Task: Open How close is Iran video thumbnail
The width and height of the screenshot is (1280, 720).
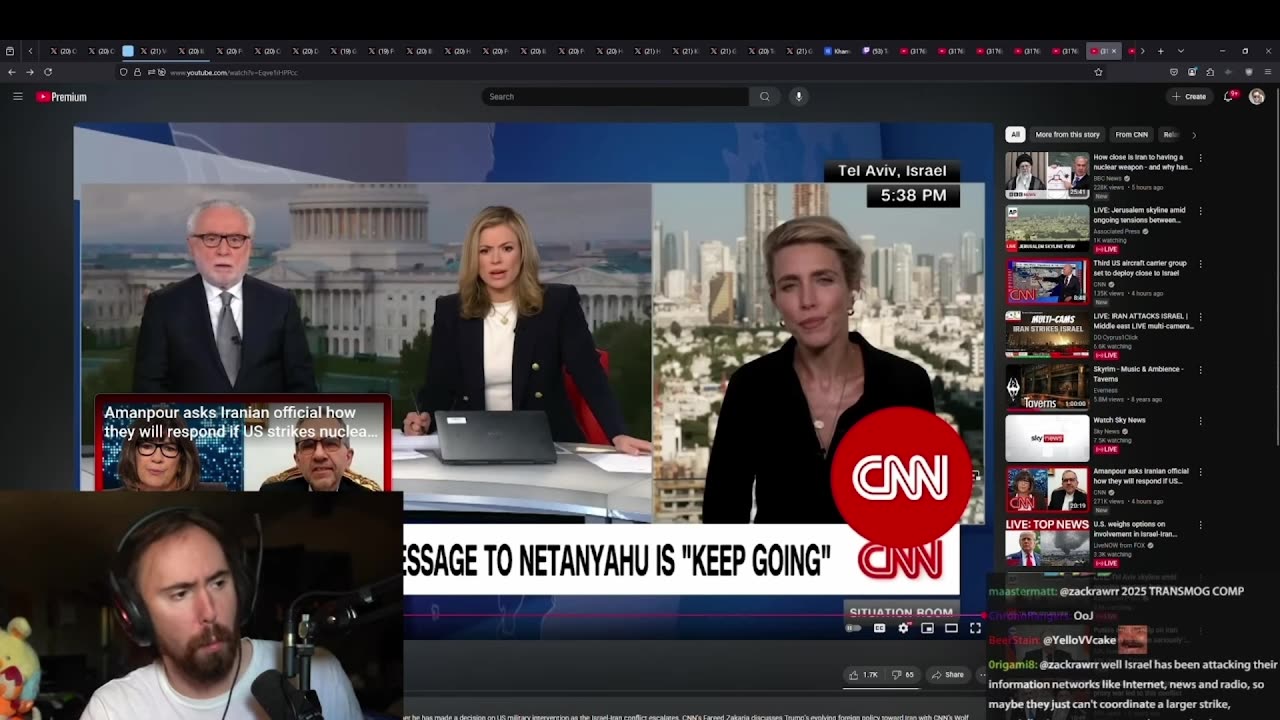Action: pos(1047,176)
